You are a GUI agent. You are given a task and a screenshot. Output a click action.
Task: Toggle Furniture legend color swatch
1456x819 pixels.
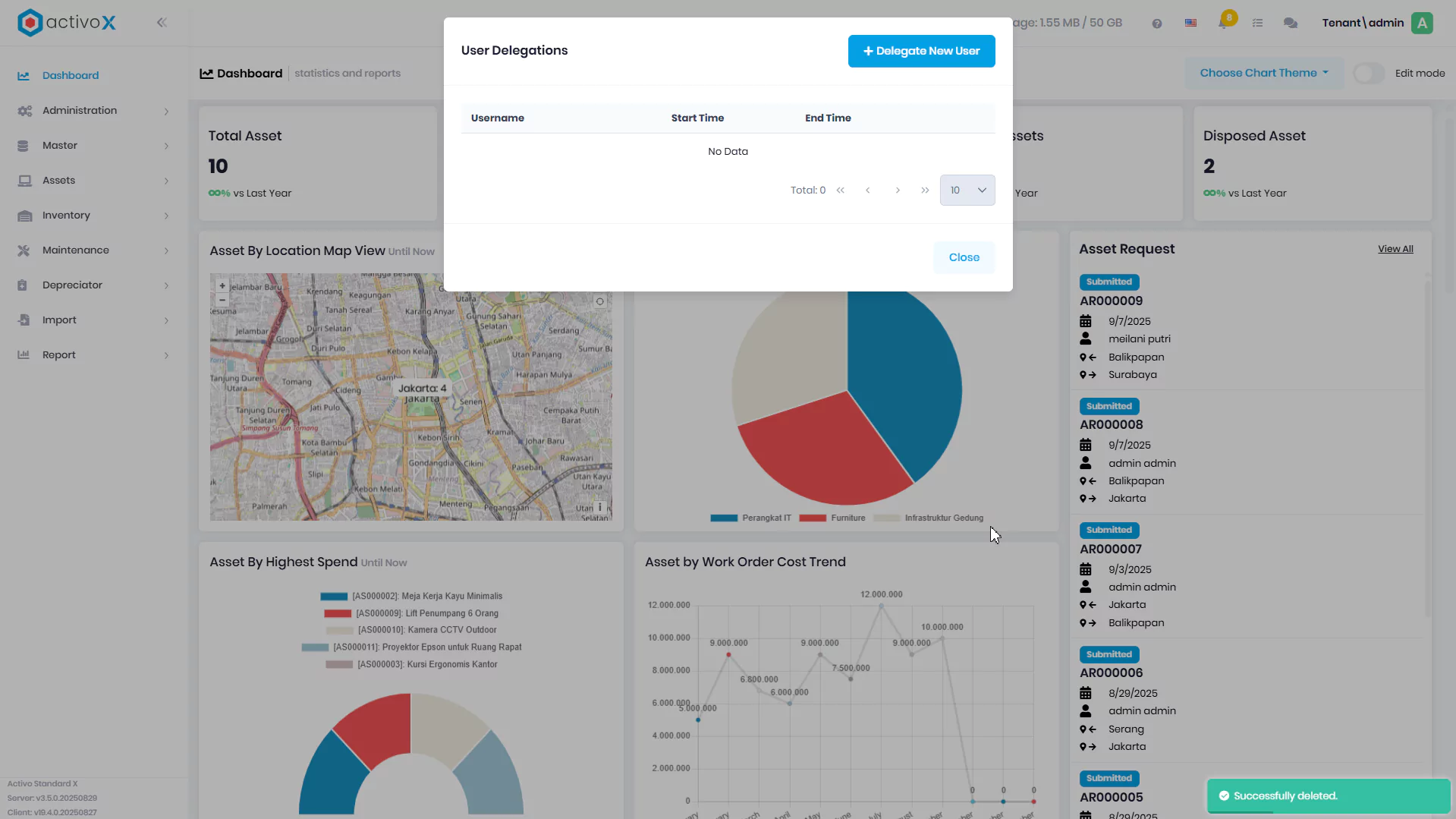[813, 518]
